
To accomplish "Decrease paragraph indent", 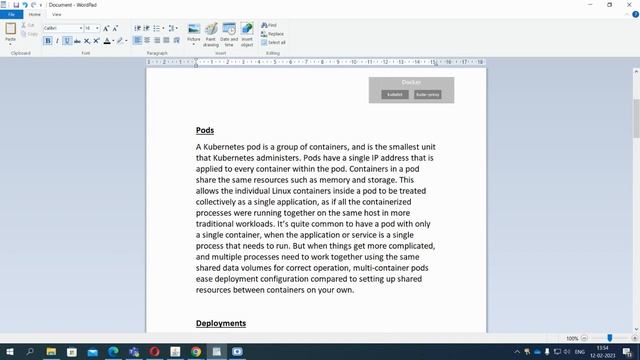I will (x=138, y=28).
